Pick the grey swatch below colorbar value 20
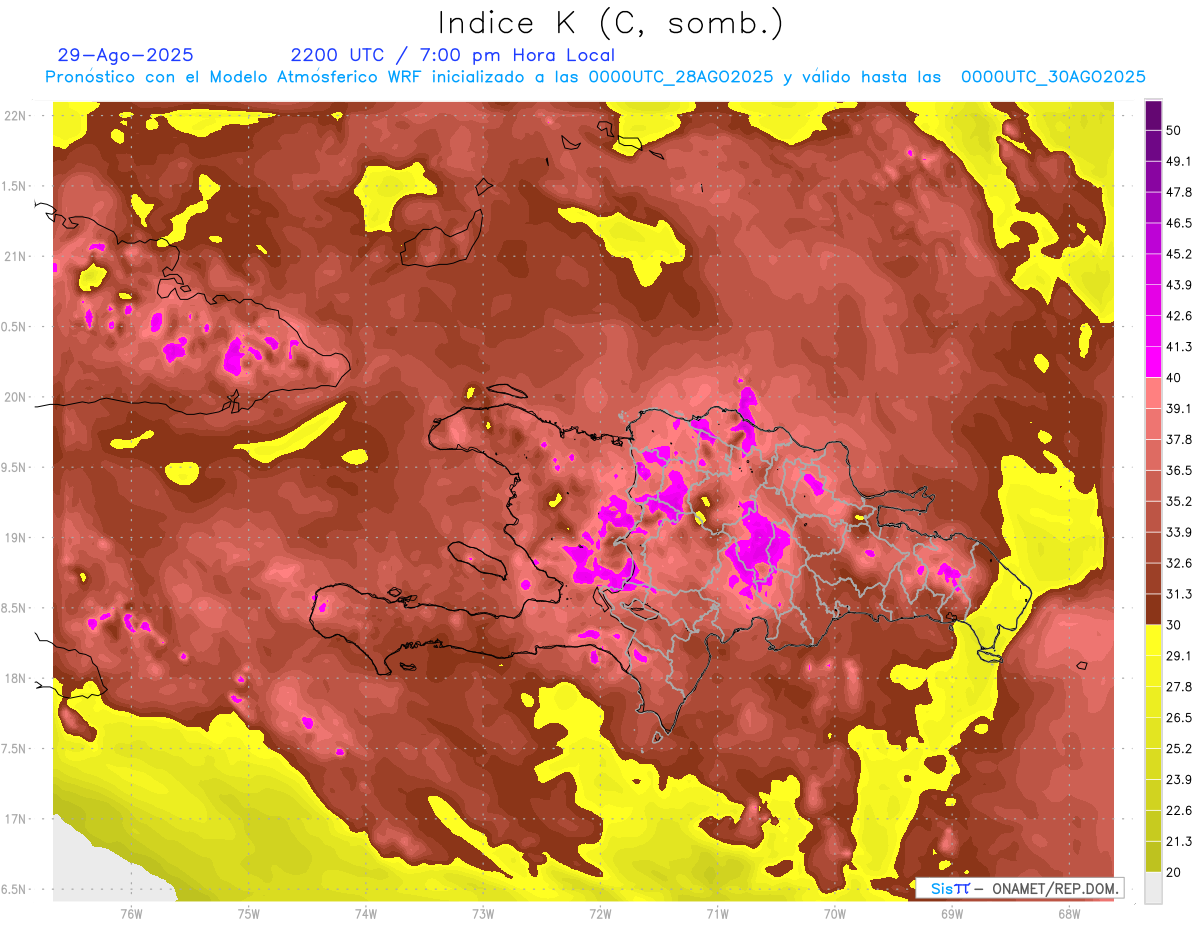 (1153, 888)
